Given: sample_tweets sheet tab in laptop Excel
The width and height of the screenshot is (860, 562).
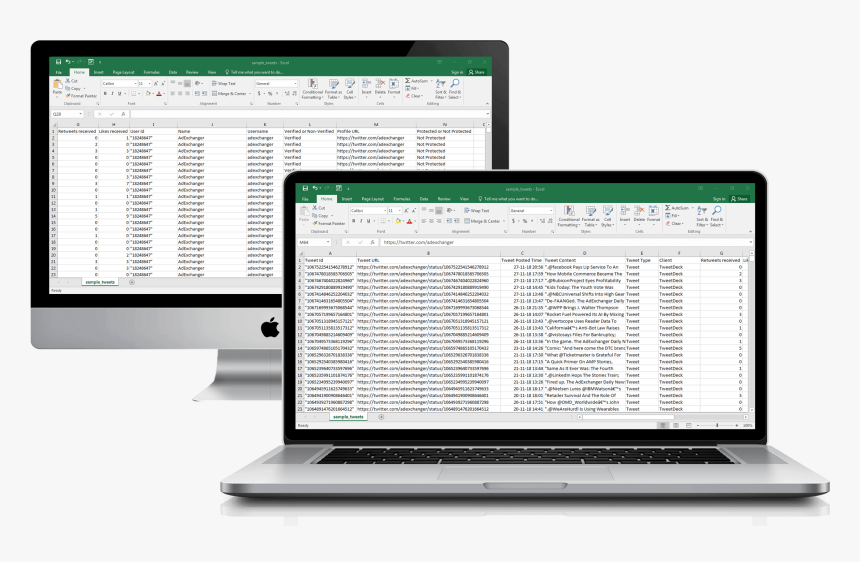Looking at the screenshot, I should 348,417.
